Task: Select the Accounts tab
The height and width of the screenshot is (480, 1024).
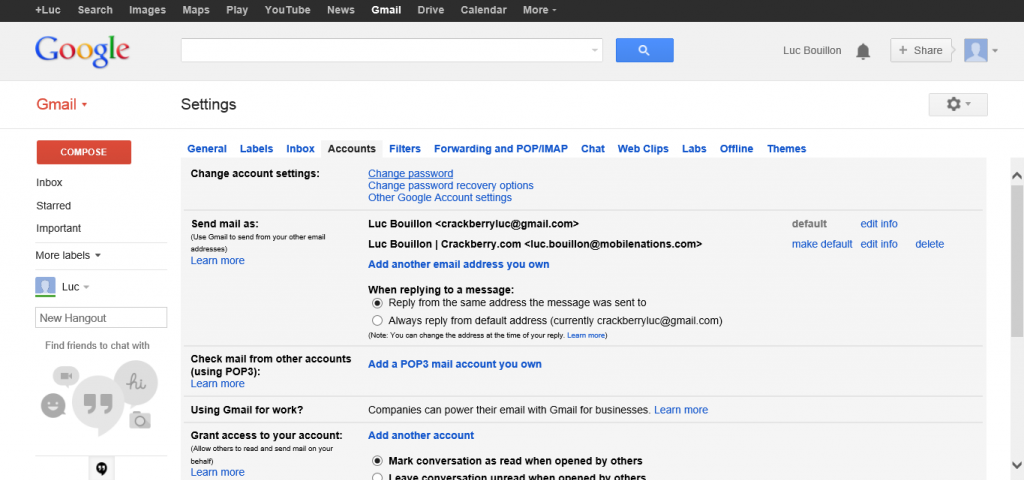Action: (x=352, y=149)
